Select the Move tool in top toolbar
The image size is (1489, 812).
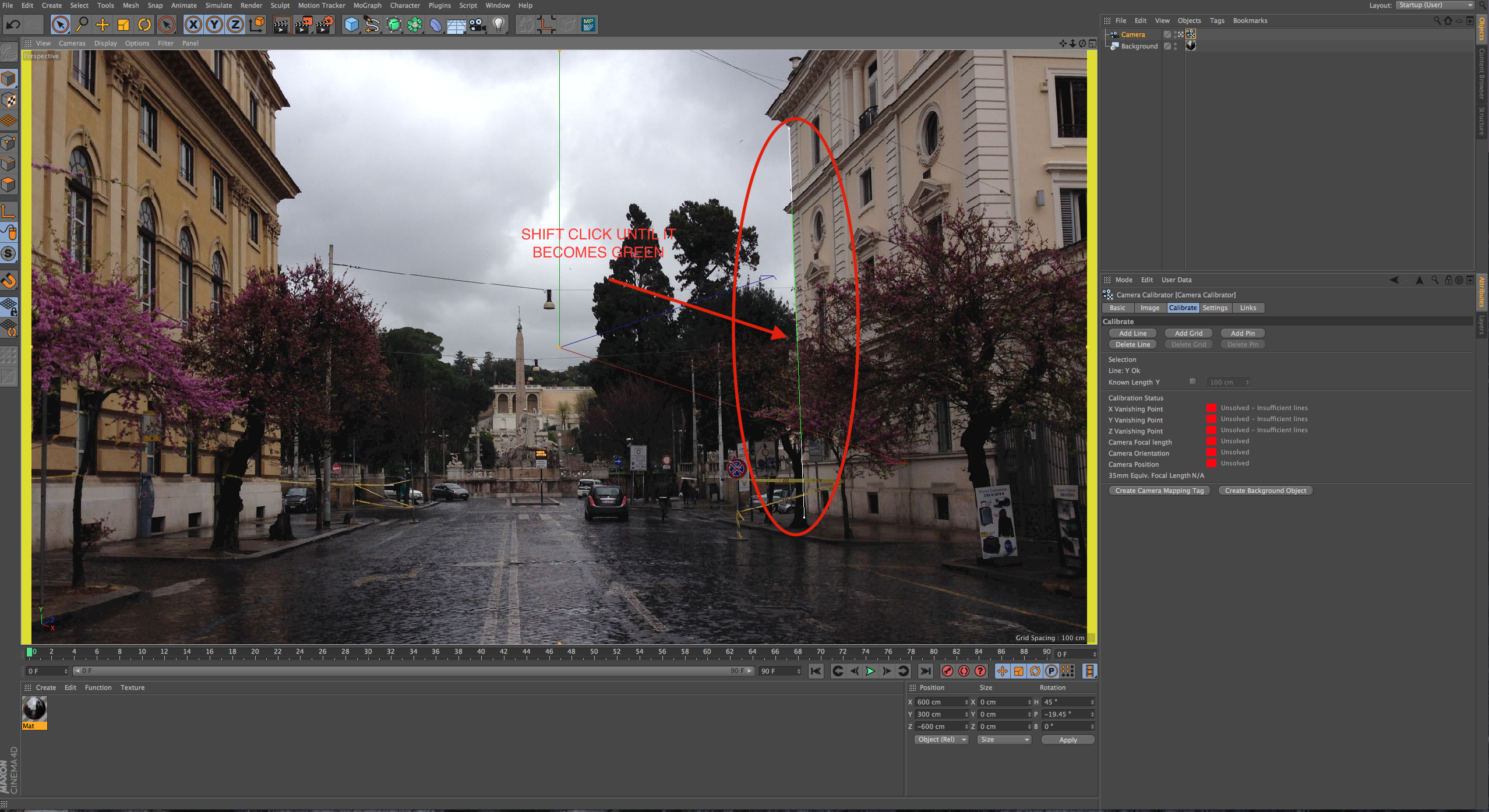[x=103, y=24]
